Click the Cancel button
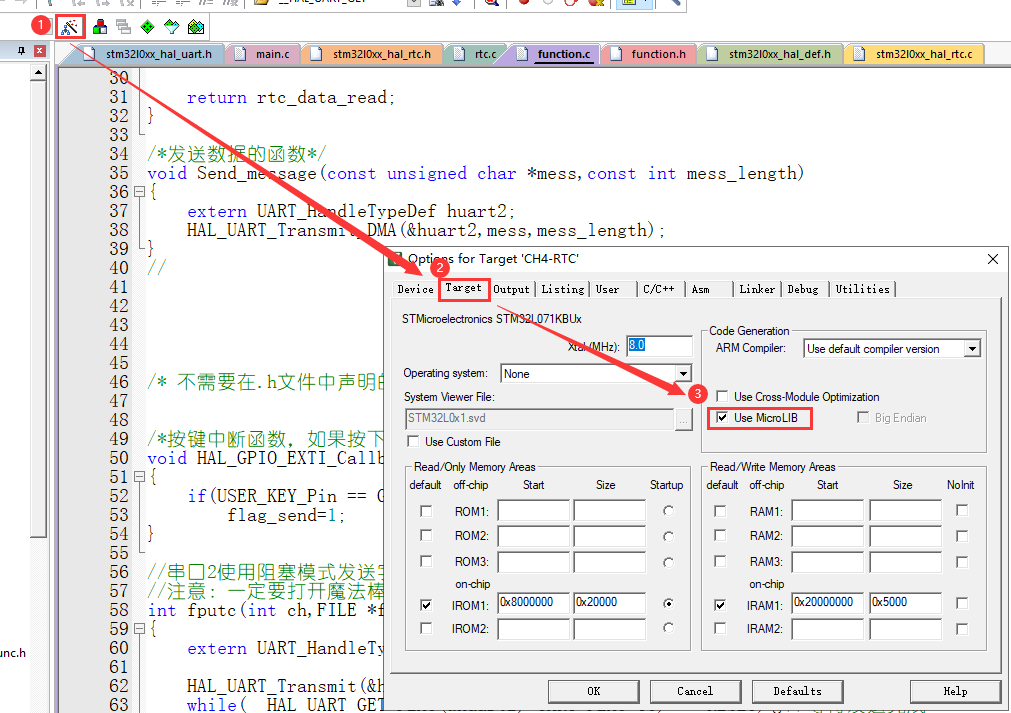This screenshot has height=713, width=1011. [694, 691]
